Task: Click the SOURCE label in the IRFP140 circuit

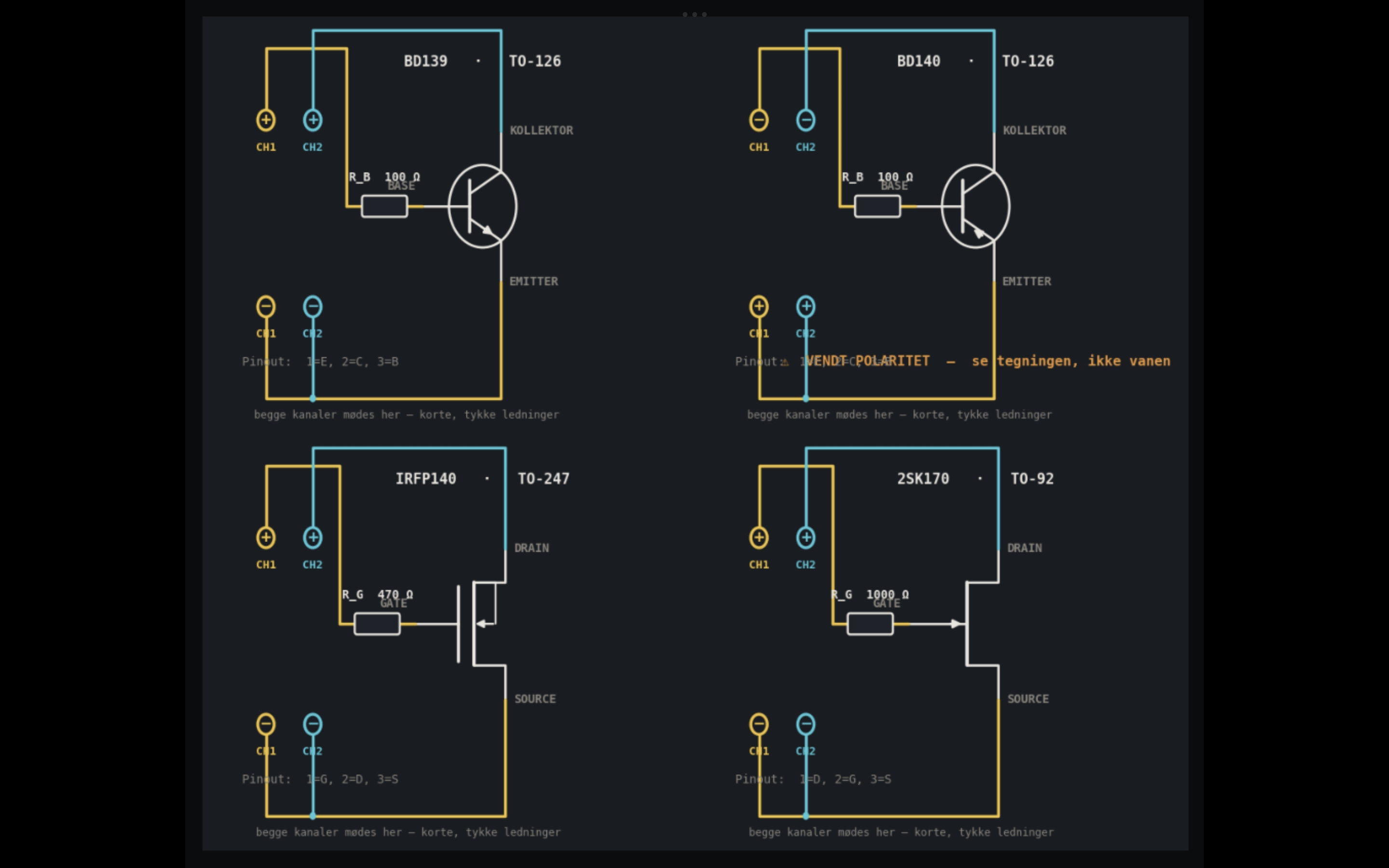Action: coord(535,699)
